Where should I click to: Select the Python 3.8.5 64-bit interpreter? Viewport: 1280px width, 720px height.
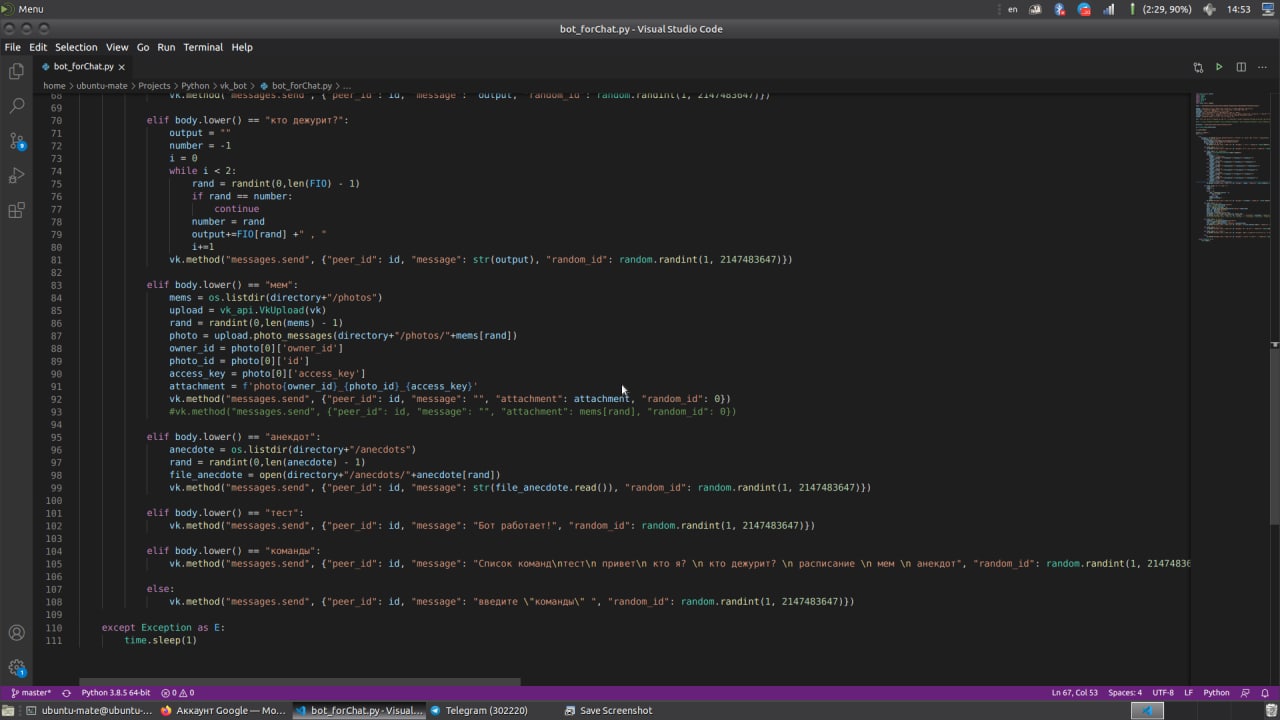pos(115,692)
